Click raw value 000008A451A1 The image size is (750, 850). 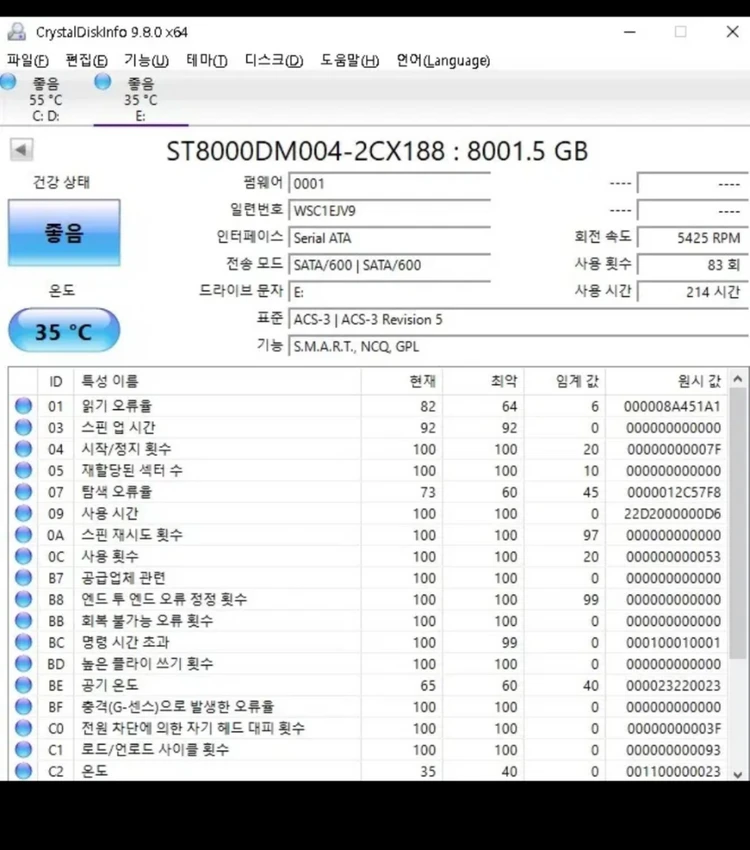click(672, 406)
